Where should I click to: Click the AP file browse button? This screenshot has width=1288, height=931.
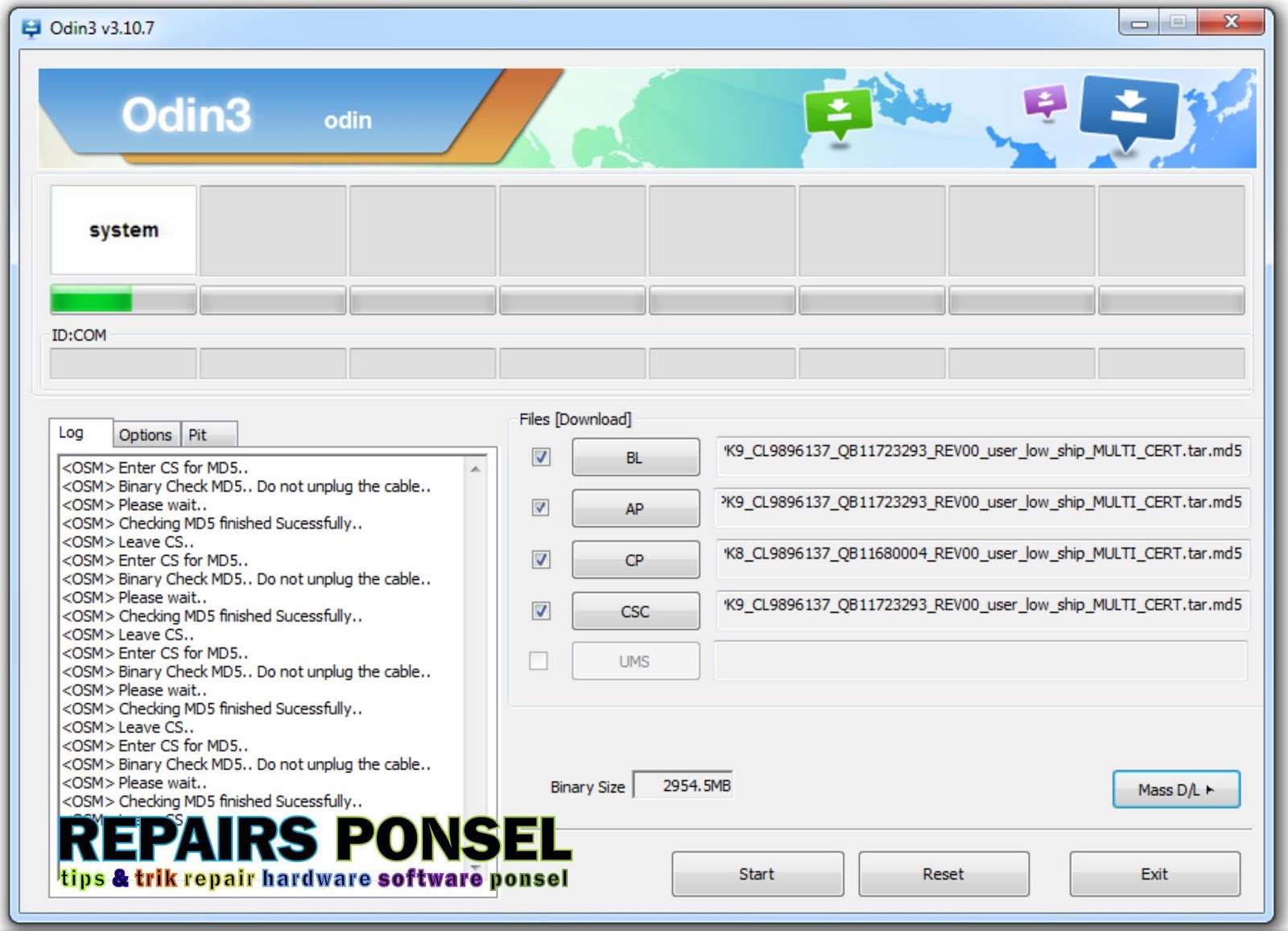coord(635,509)
